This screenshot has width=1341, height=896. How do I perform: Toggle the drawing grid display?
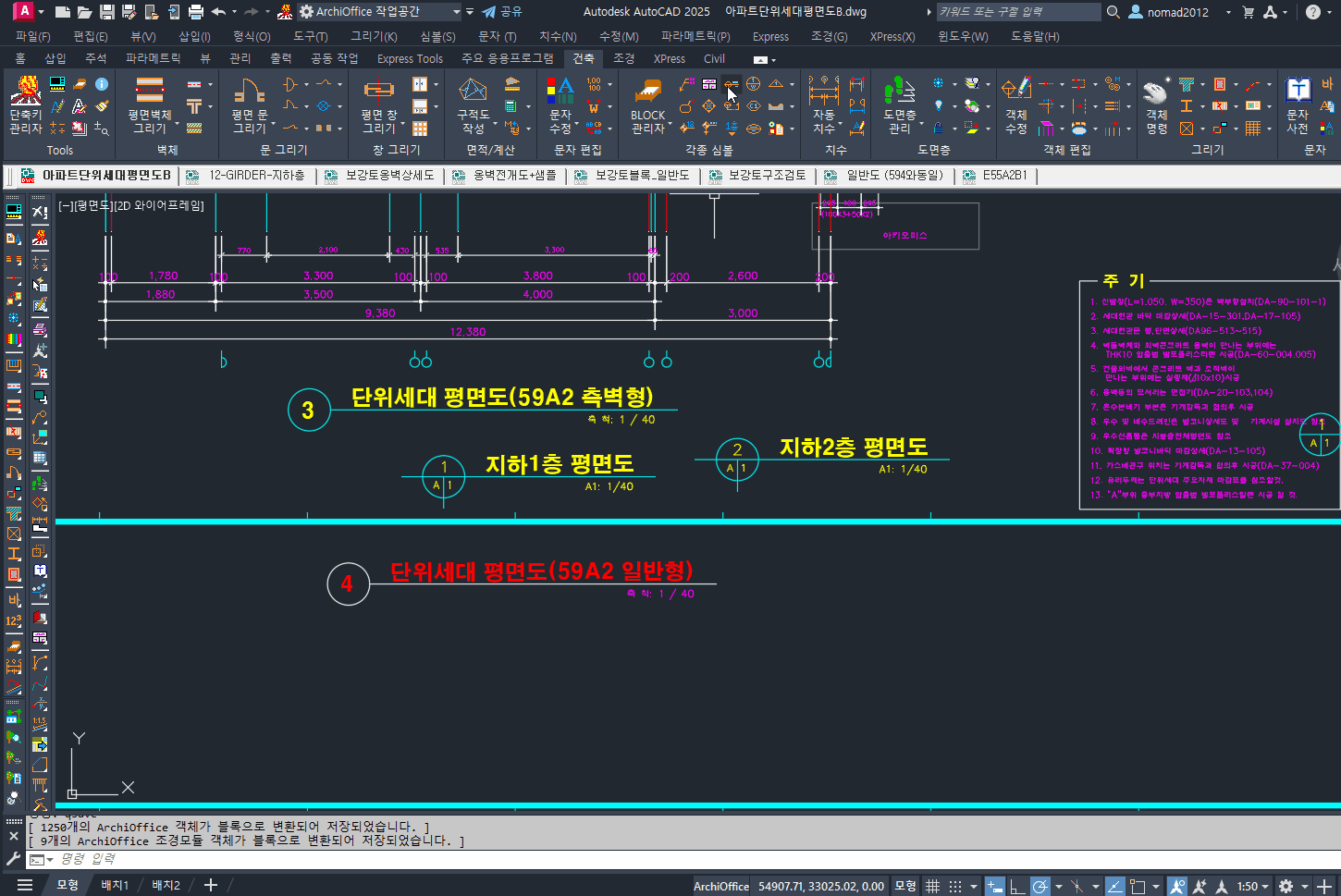pos(933,886)
